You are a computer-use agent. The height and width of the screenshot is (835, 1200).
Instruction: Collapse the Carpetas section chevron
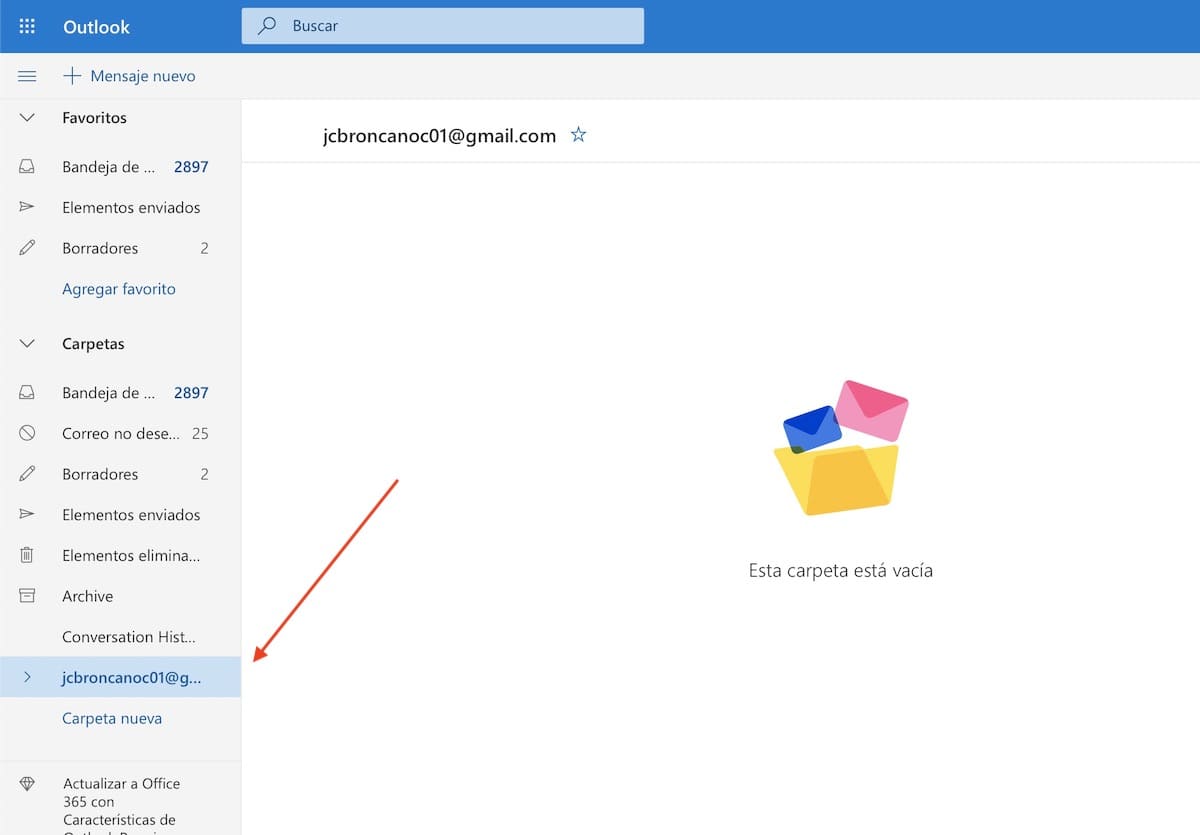pos(27,344)
